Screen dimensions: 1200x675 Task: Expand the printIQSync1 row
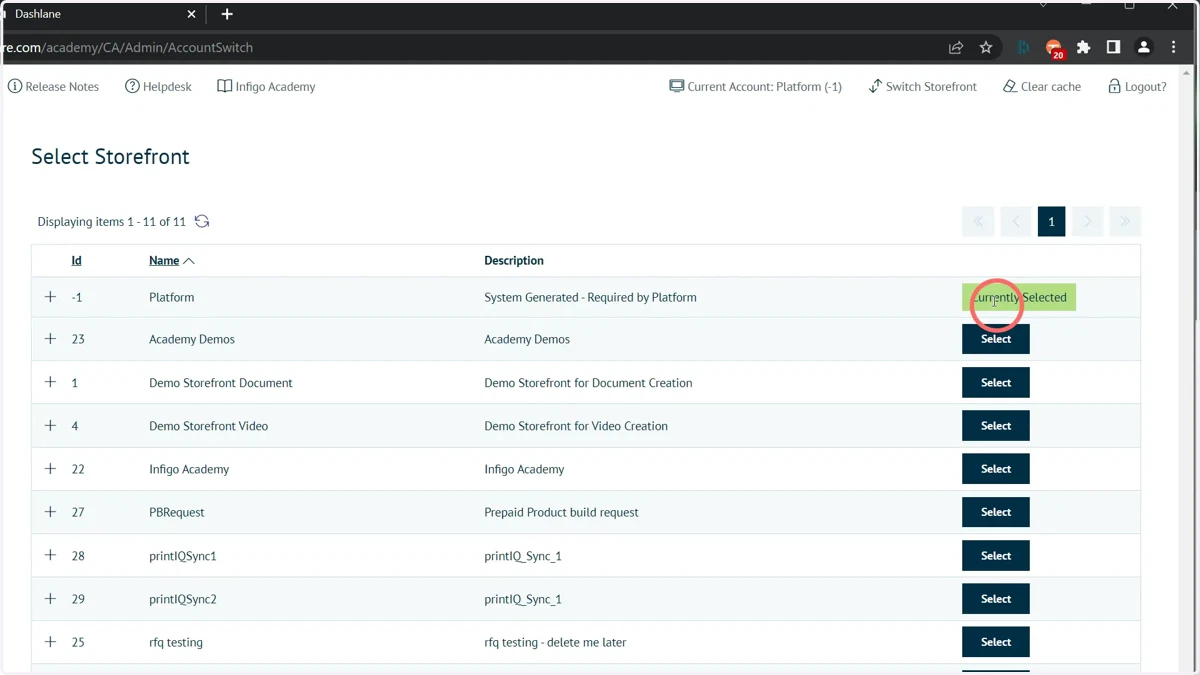[x=50, y=555]
